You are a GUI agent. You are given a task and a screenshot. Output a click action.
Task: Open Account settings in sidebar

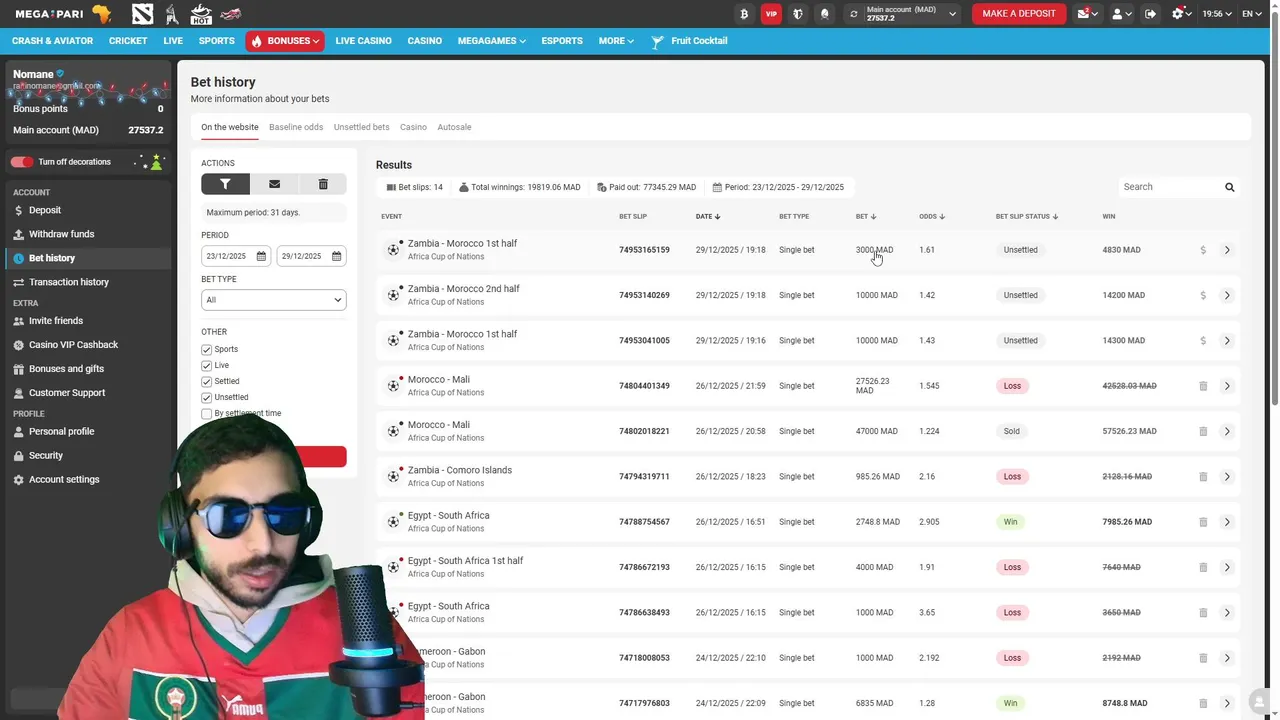64,480
